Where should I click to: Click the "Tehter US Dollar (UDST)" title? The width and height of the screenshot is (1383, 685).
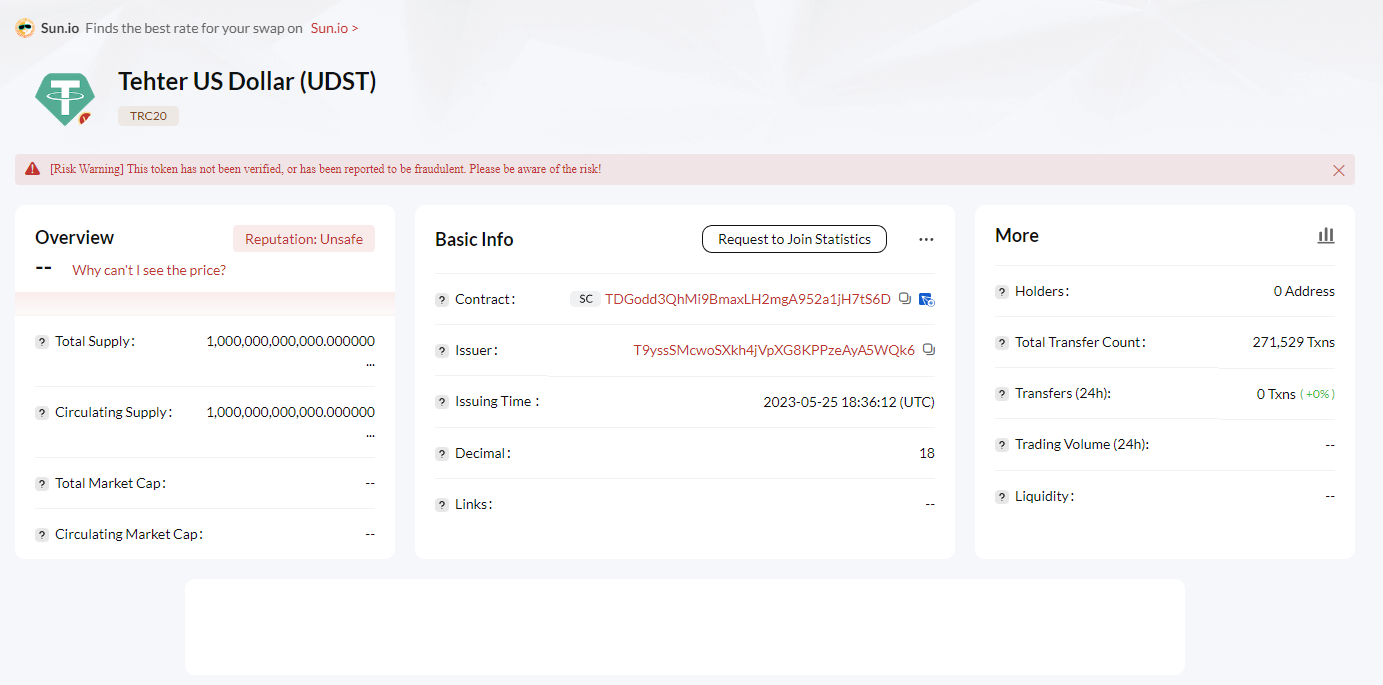pyautogui.click(x=247, y=81)
